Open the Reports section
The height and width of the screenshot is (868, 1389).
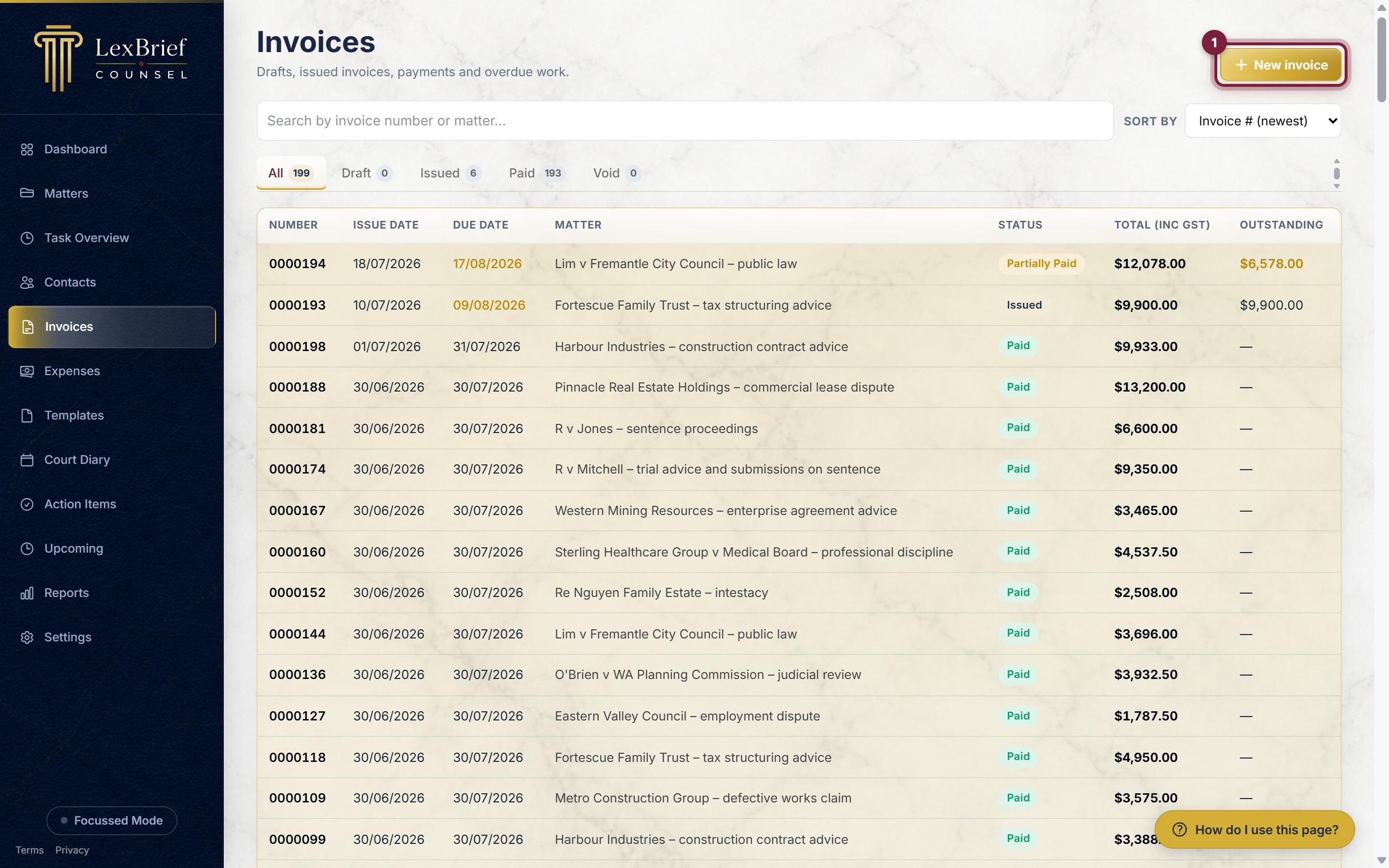pos(112,593)
